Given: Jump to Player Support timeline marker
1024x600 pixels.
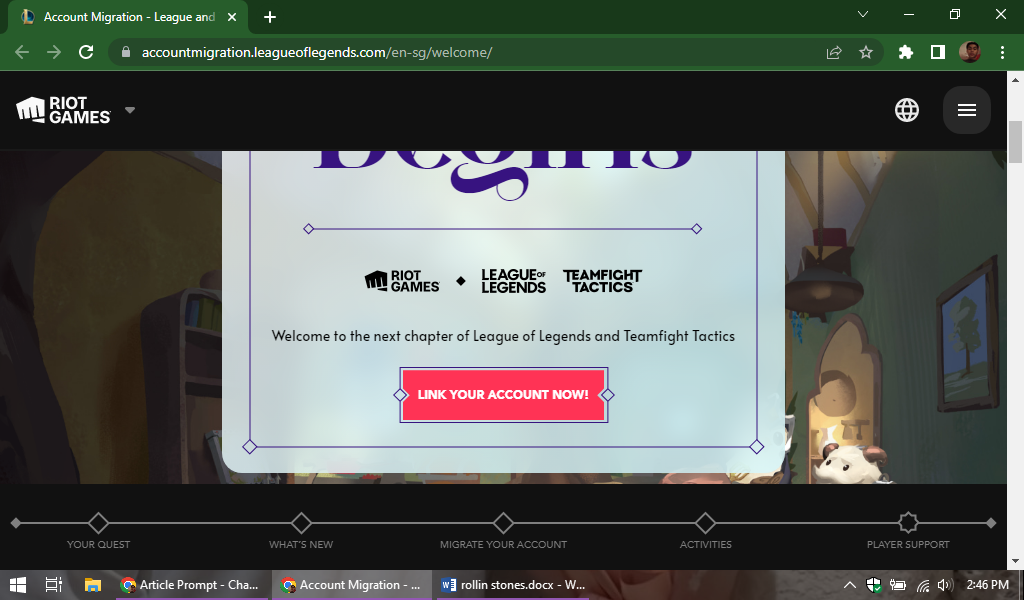Looking at the screenshot, I should (908, 523).
